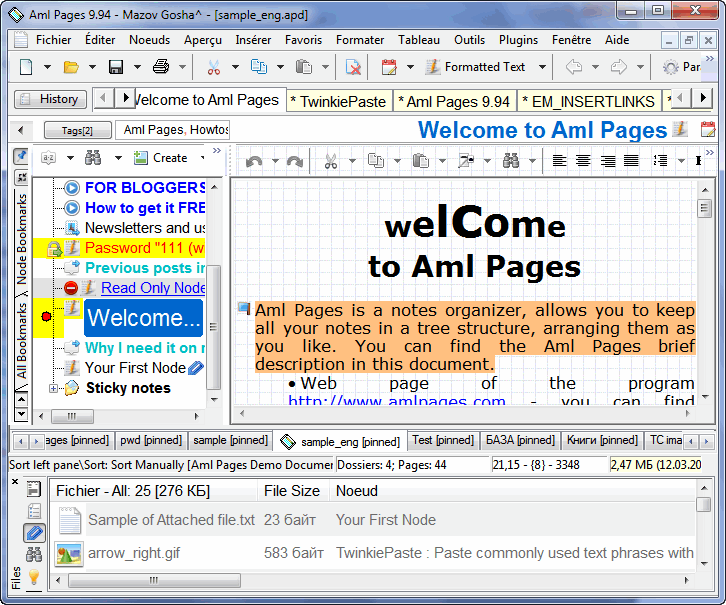Select the arrow_right.gif file row

pos(374,553)
